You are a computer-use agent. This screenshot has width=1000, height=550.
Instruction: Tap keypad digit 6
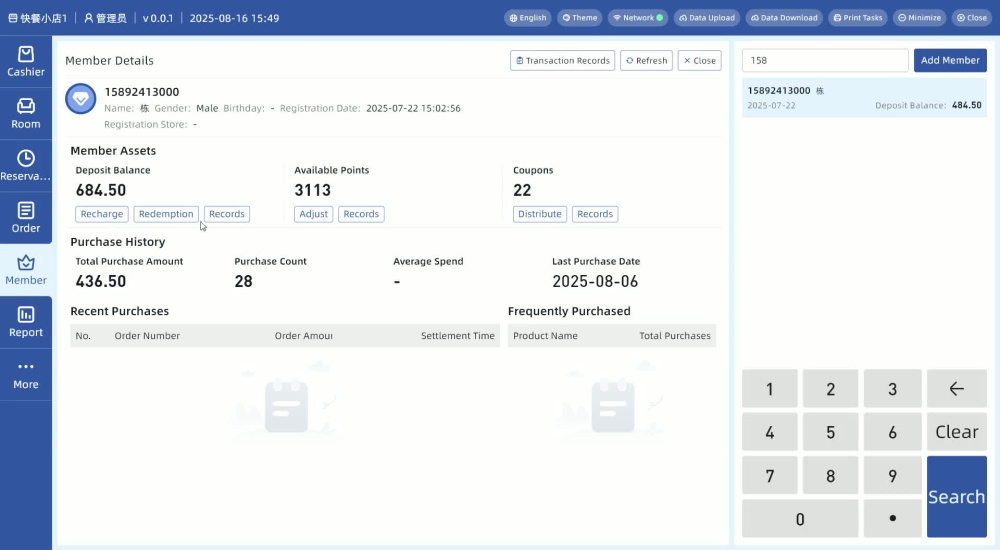[x=892, y=432]
